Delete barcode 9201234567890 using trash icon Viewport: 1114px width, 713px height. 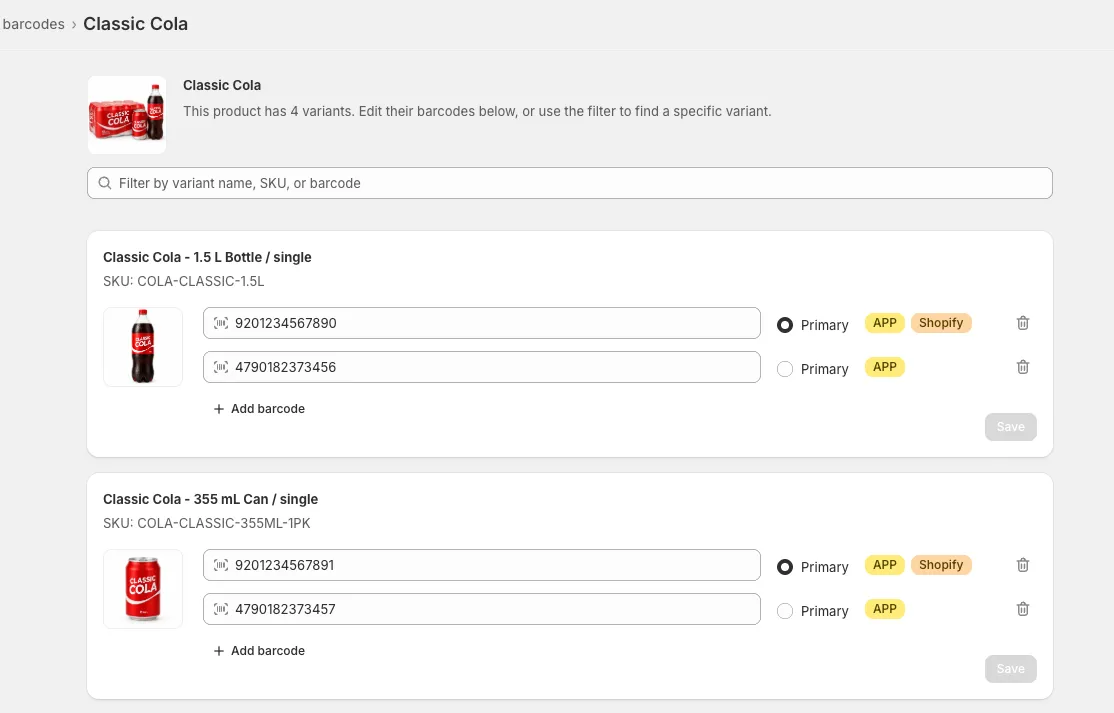point(1022,323)
